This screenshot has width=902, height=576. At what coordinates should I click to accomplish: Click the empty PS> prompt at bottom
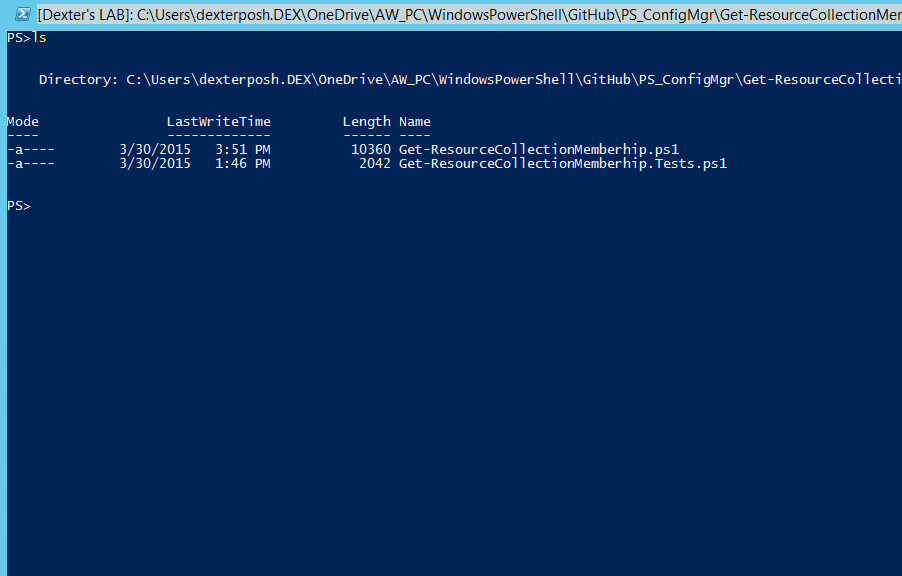pos(18,206)
